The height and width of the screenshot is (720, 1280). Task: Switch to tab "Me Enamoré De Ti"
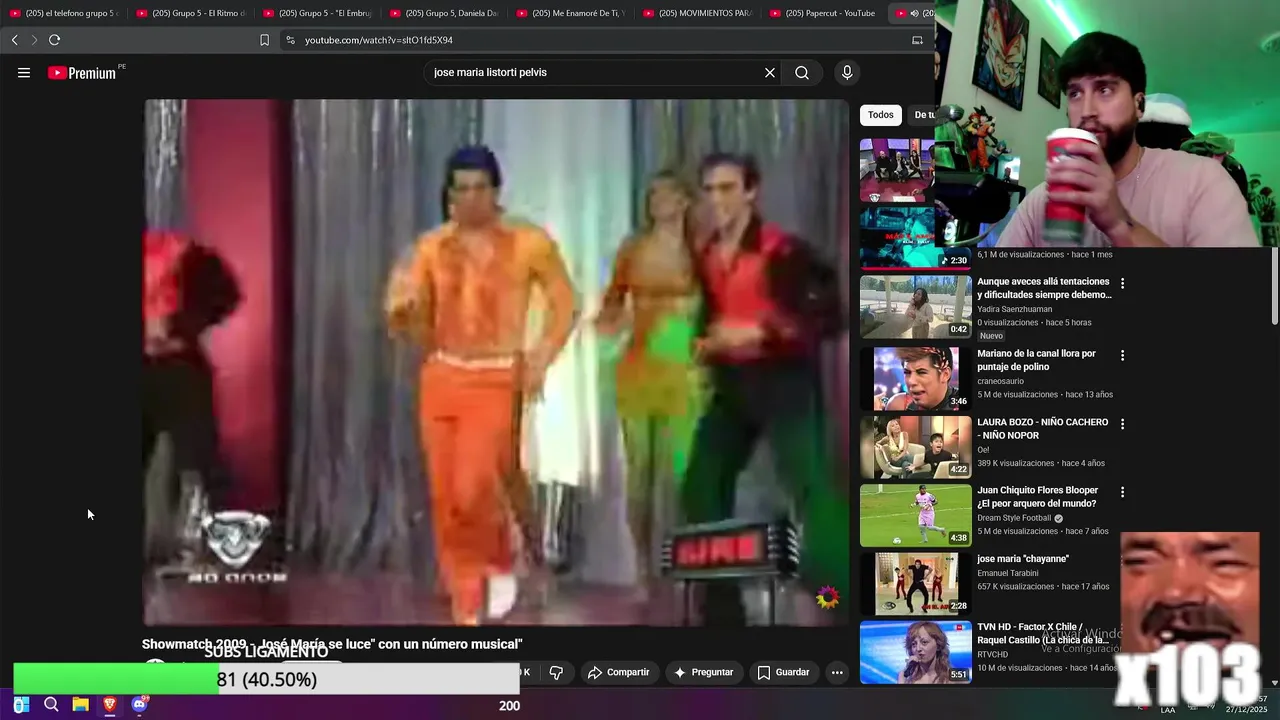pyautogui.click(x=571, y=13)
